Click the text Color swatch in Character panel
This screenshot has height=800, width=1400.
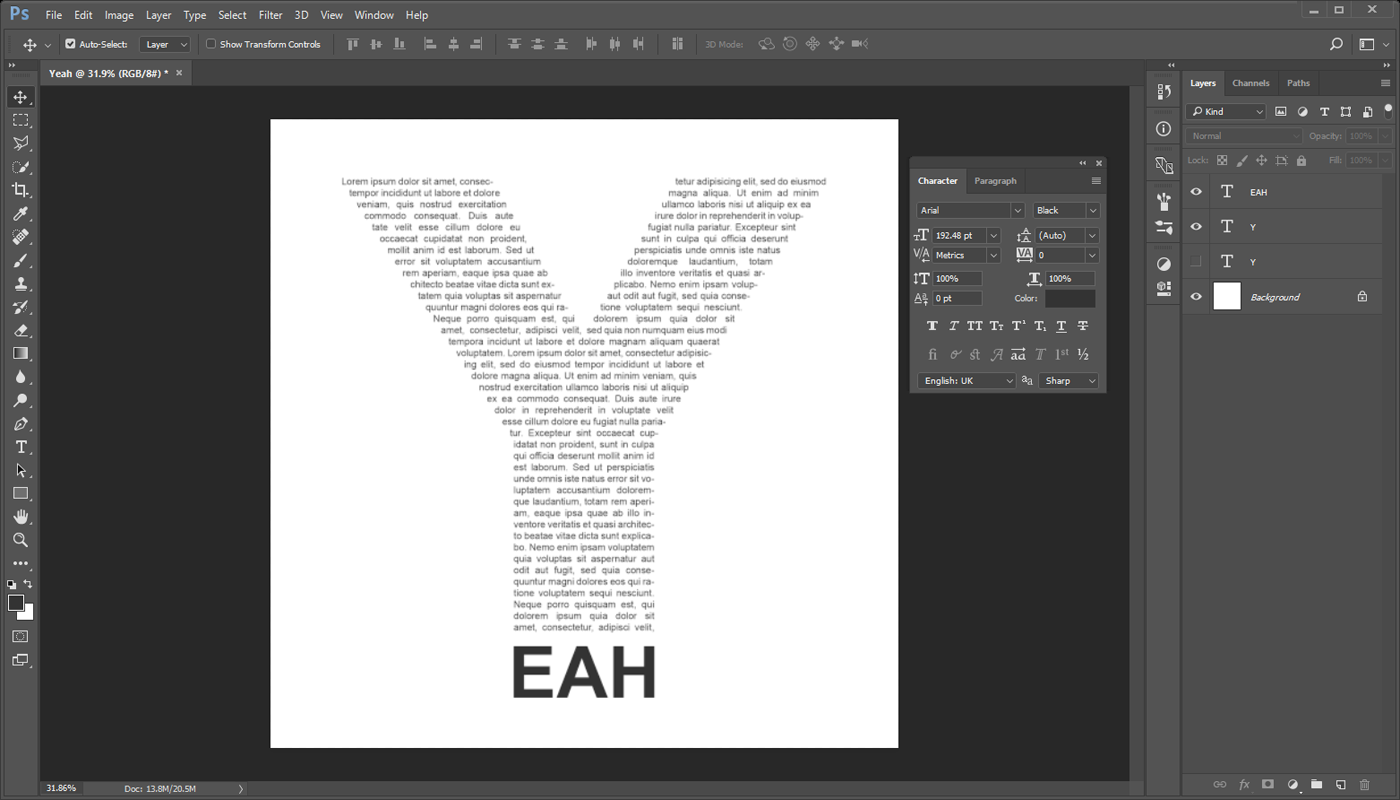(1069, 297)
